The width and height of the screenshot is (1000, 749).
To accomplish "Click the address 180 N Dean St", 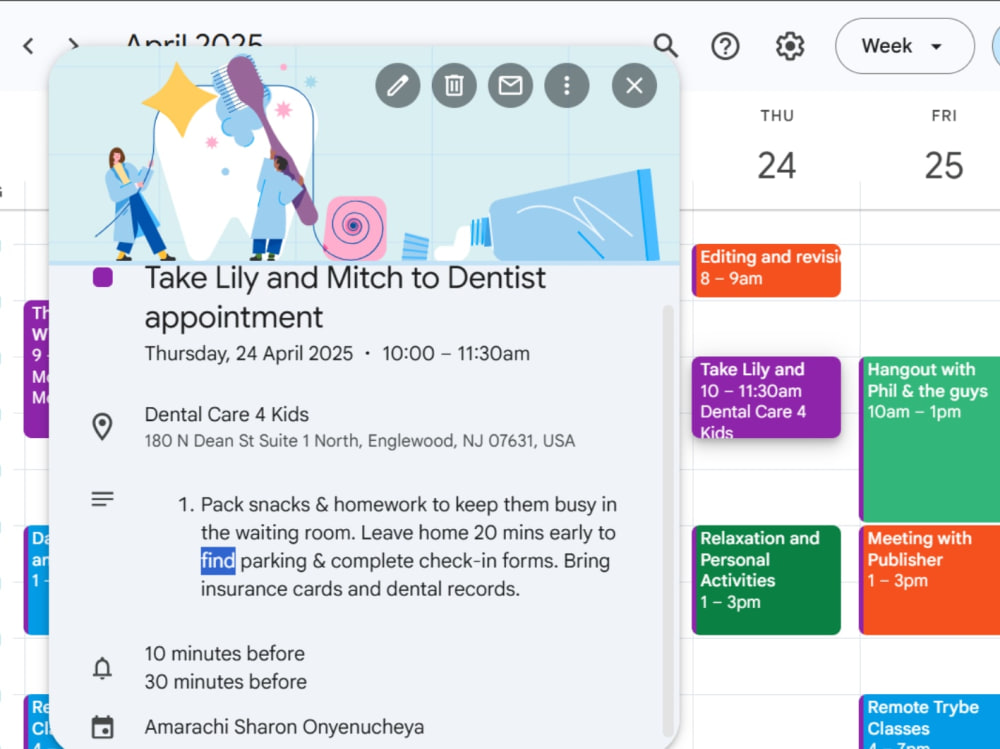I will [360, 441].
